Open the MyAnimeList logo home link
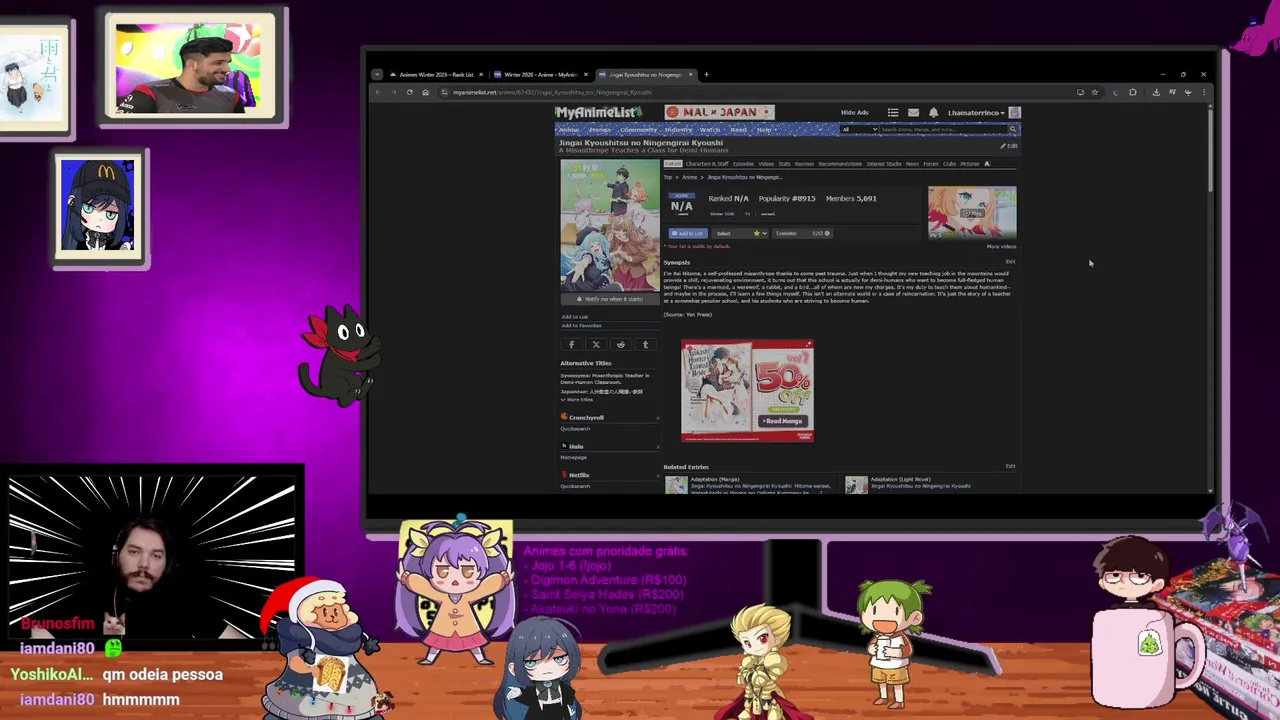Screen dimensions: 1280x720 [x=598, y=113]
